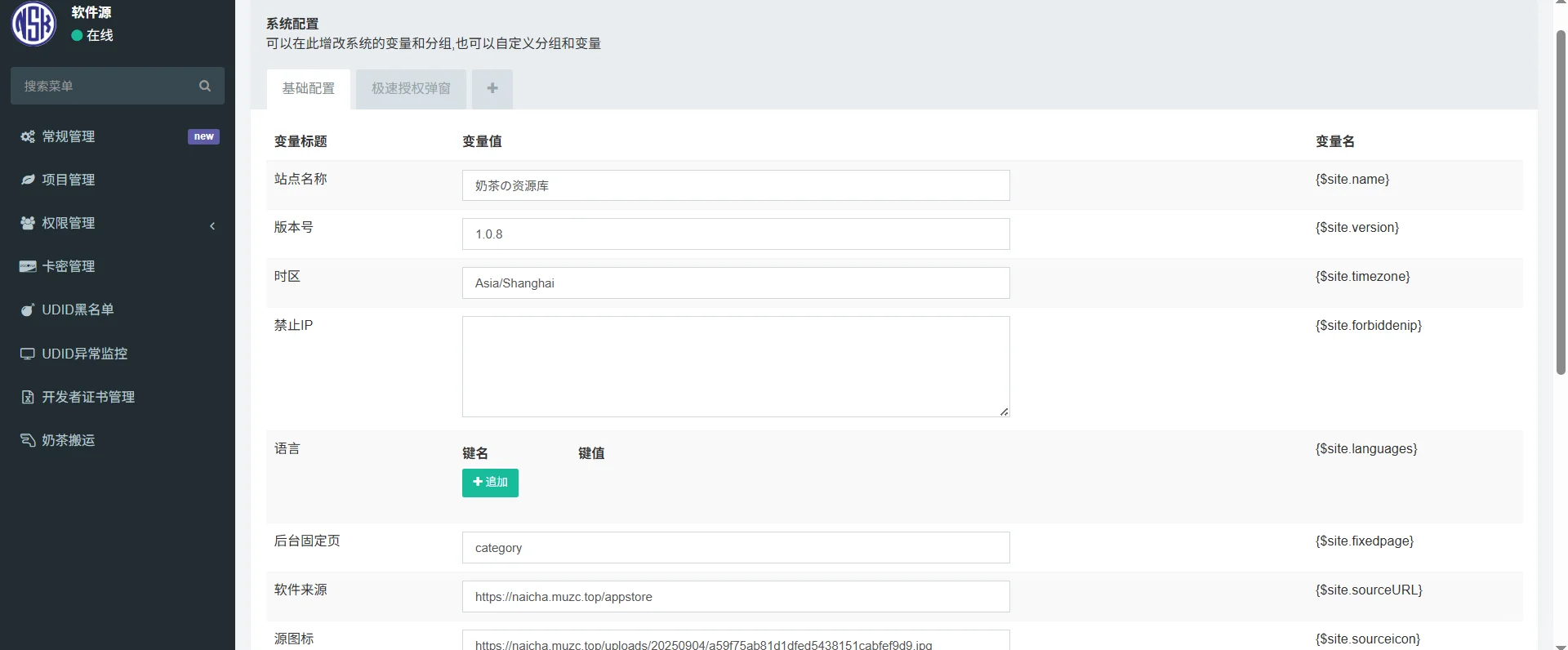Focus the 源图标 URL input
This screenshot has height=650, width=1568.
click(736, 641)
